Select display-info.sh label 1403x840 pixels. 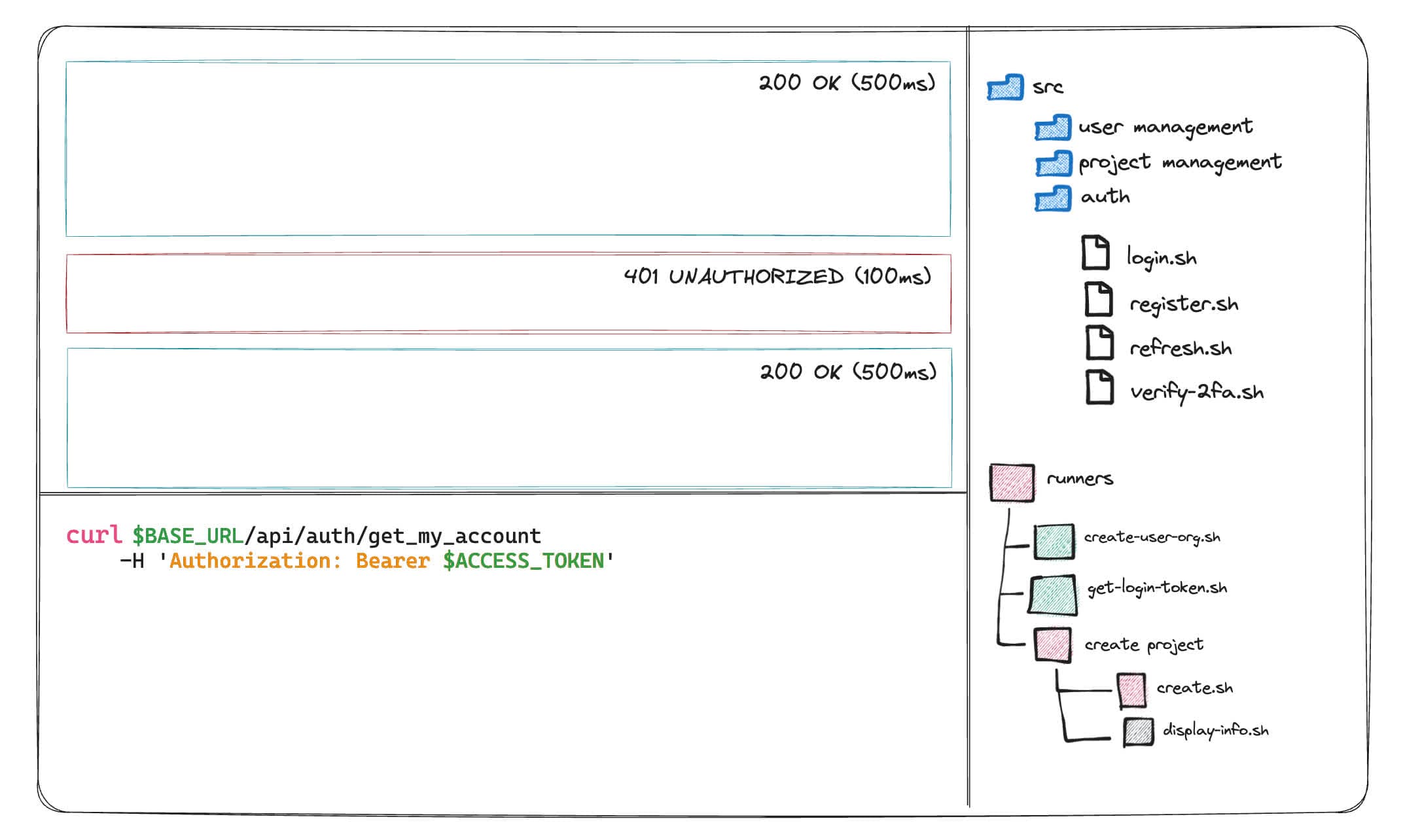1216,730
